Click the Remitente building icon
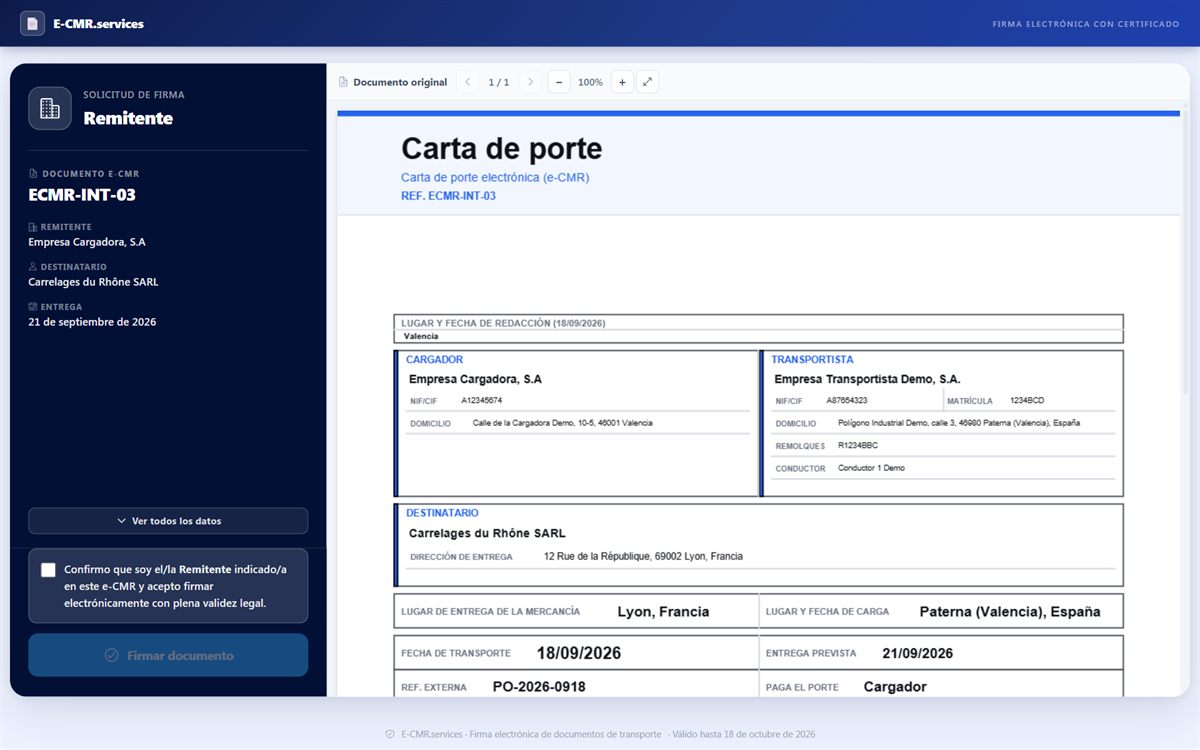 (x=50, y=108)
